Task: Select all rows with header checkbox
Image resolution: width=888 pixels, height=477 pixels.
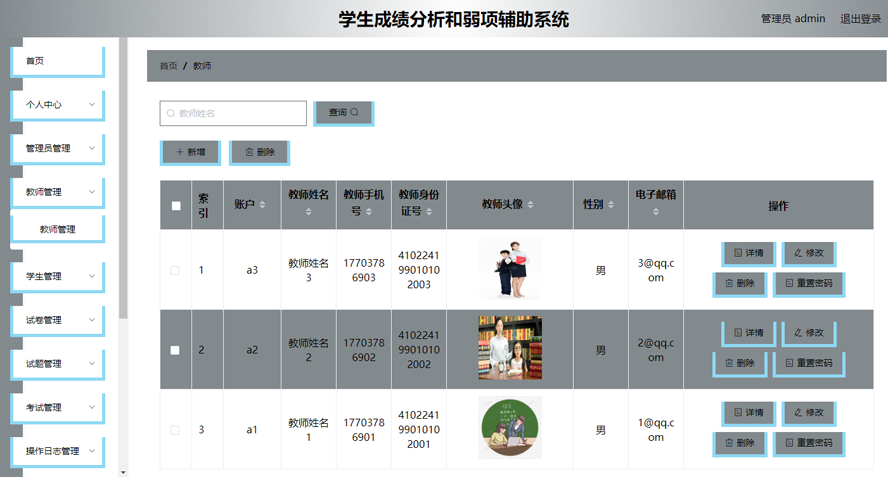Action: click(176, 206)
